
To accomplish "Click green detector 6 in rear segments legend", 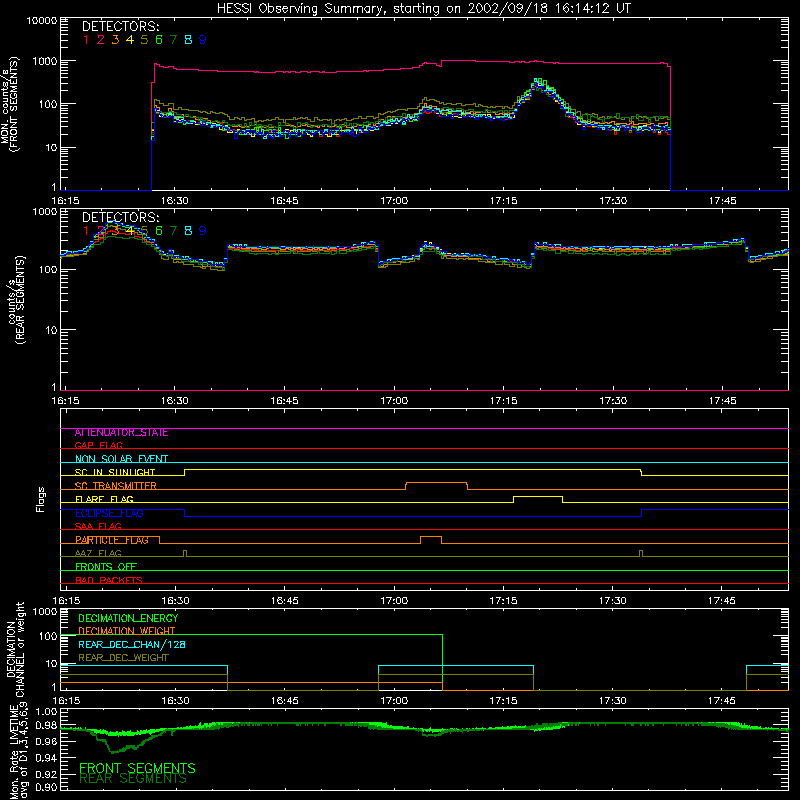I will [159, 231].
